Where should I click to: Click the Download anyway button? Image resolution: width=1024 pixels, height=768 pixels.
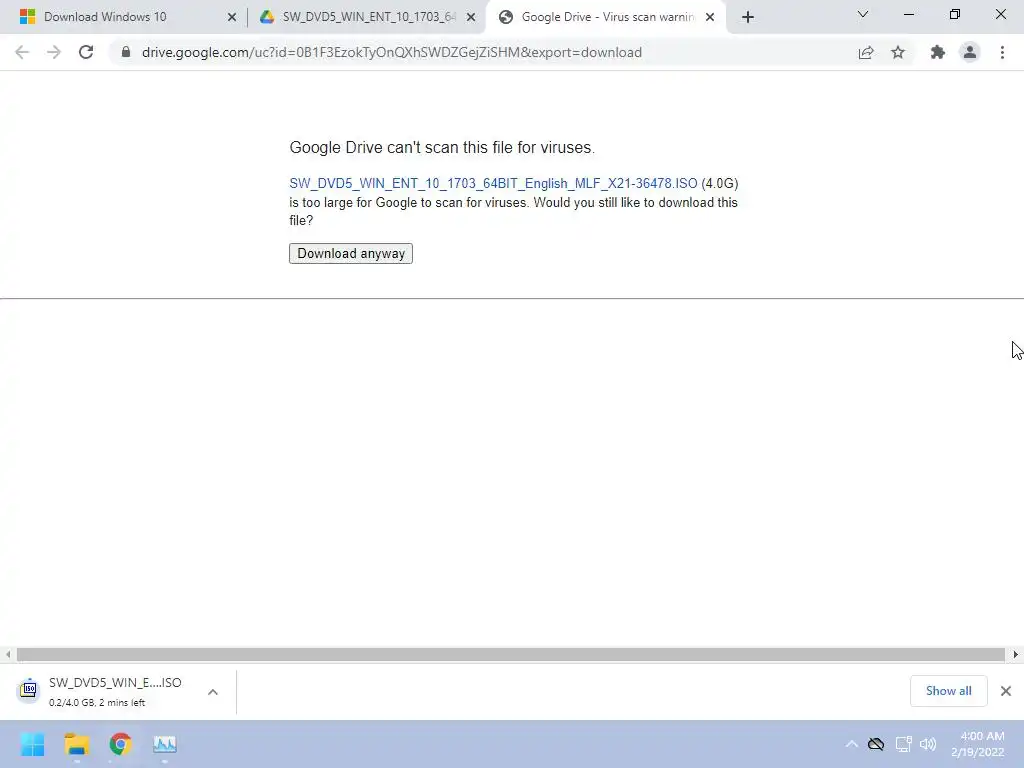(x=351, y=253)
